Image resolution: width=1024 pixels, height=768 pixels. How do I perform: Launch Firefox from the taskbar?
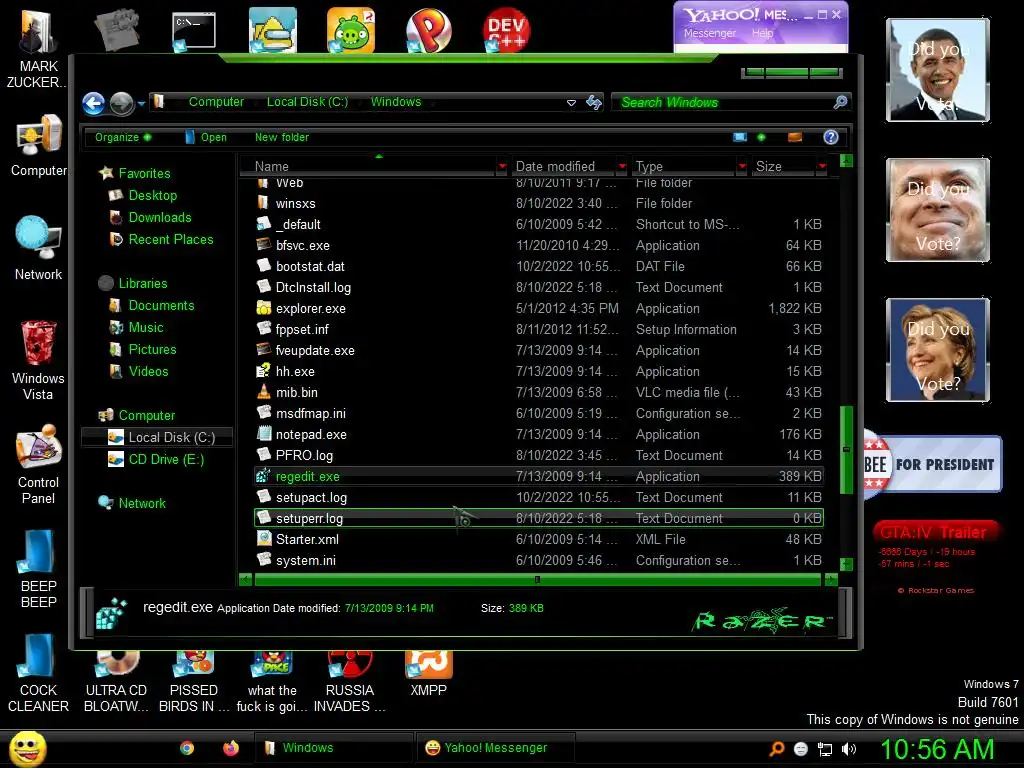[231, 748]
